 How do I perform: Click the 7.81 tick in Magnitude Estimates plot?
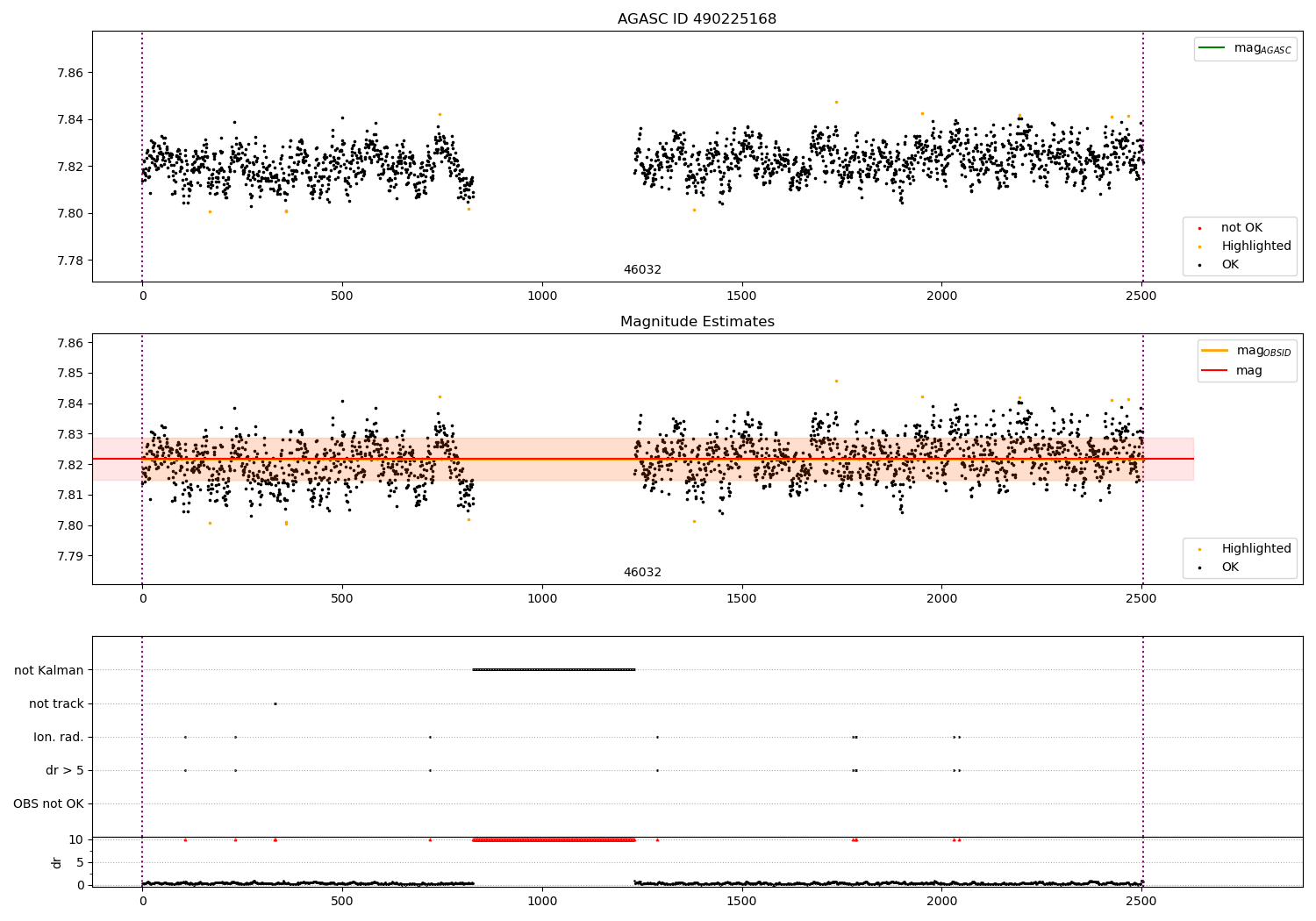pos(69,495)
